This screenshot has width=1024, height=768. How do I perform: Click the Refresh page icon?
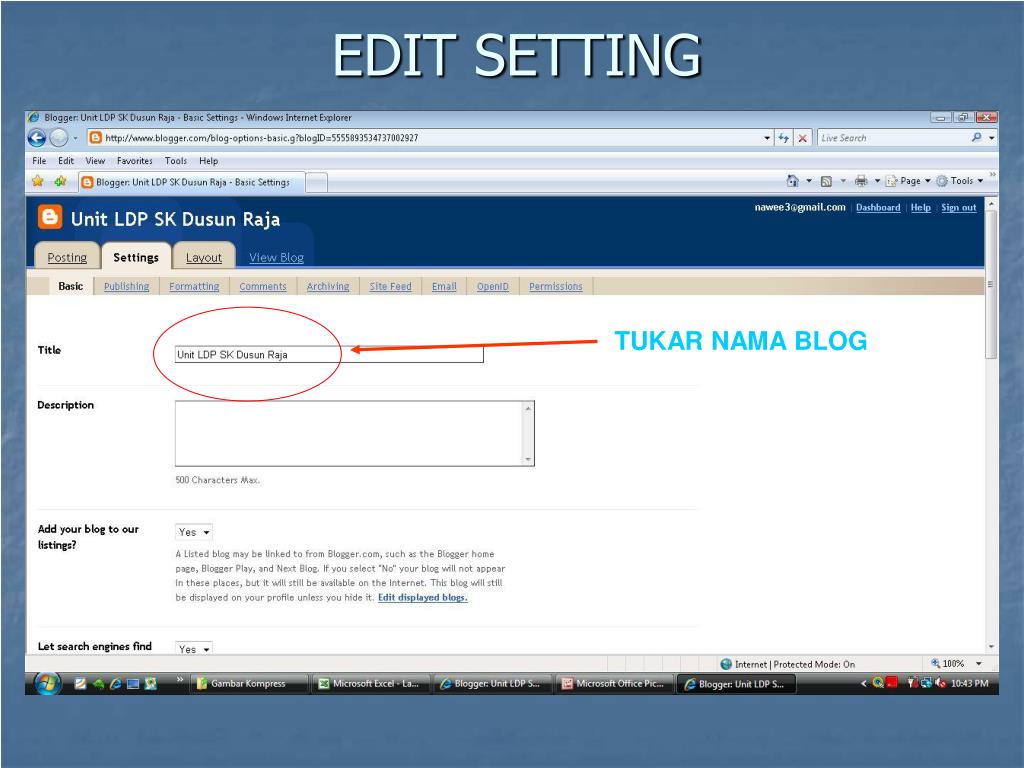click(783, 138)
